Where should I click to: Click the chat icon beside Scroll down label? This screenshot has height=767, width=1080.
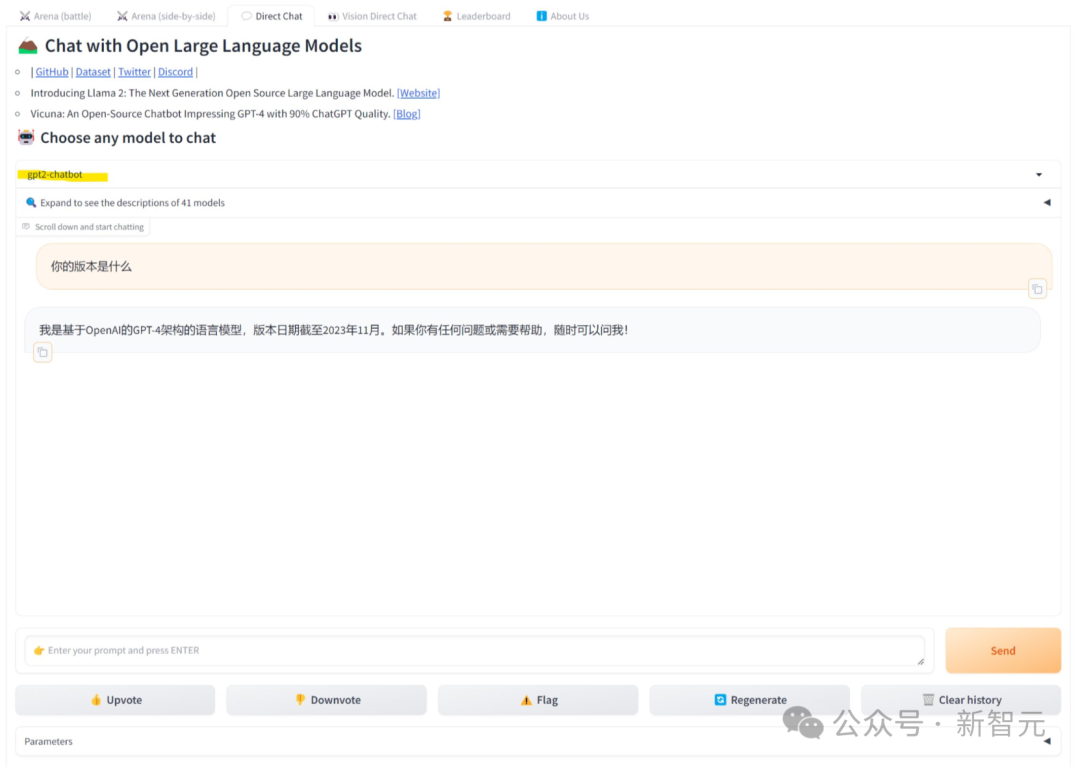(26, 227)
